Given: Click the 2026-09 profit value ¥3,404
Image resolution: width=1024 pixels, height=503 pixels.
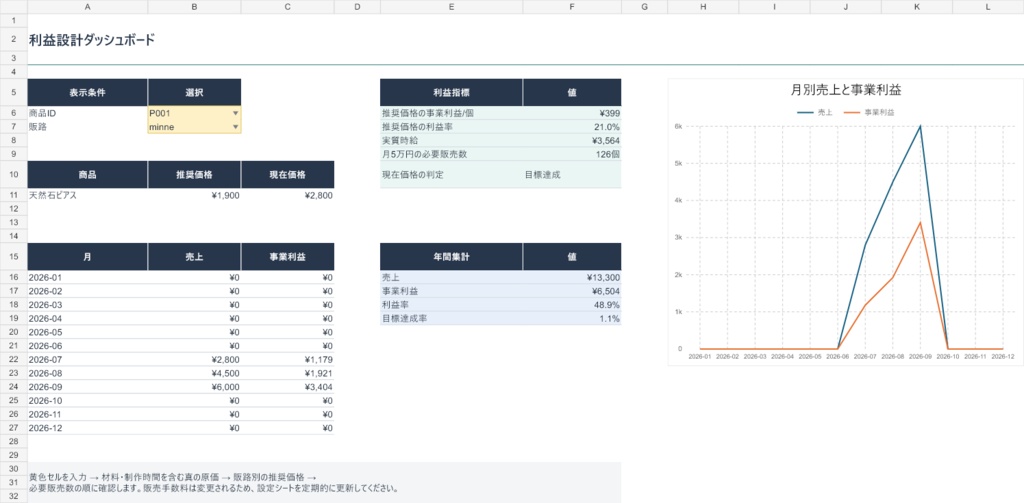Looking at the screenshot, I should [287, 386].
